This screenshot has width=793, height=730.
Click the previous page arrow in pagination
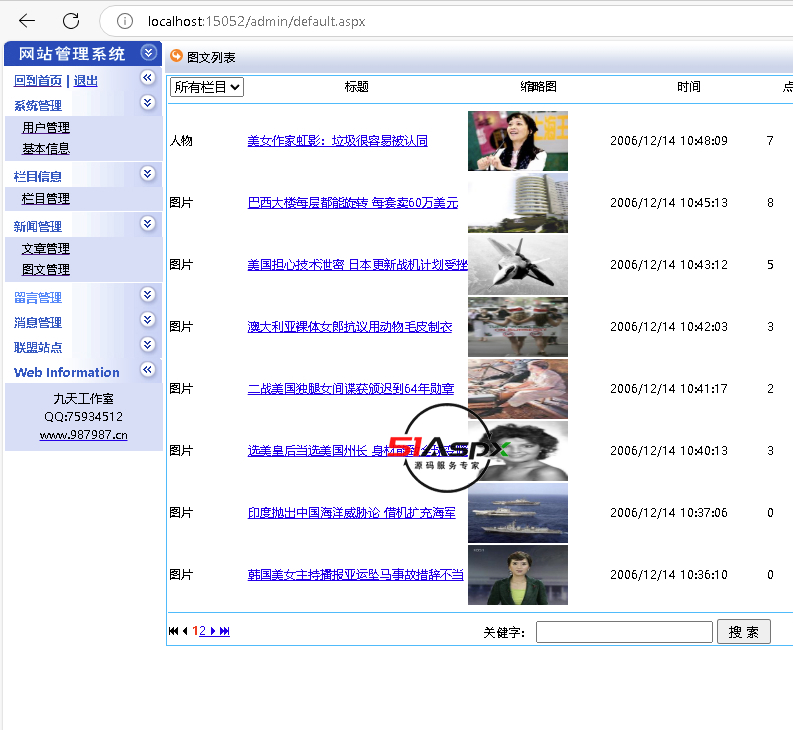pyautogui.click(x=185, y=631)
